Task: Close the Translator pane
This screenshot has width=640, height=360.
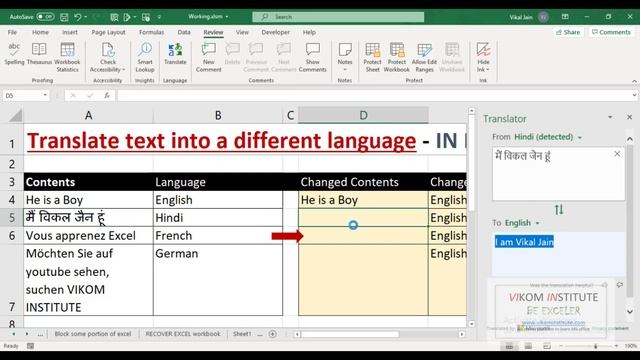Action: coord(629,117)
